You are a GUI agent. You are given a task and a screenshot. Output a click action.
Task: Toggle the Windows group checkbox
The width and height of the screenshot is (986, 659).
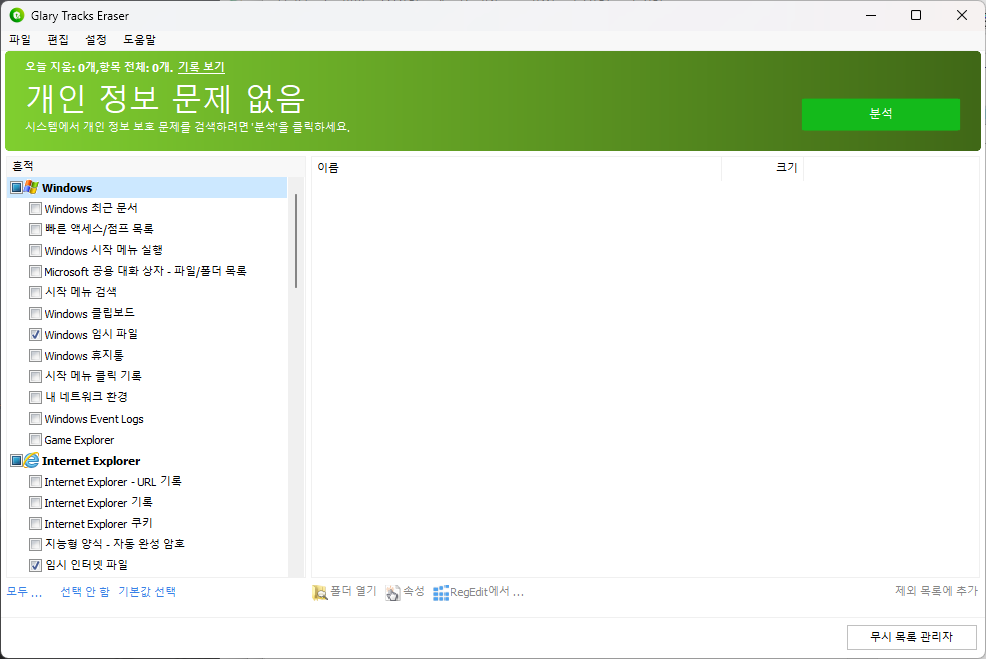(x=16, y=187)
